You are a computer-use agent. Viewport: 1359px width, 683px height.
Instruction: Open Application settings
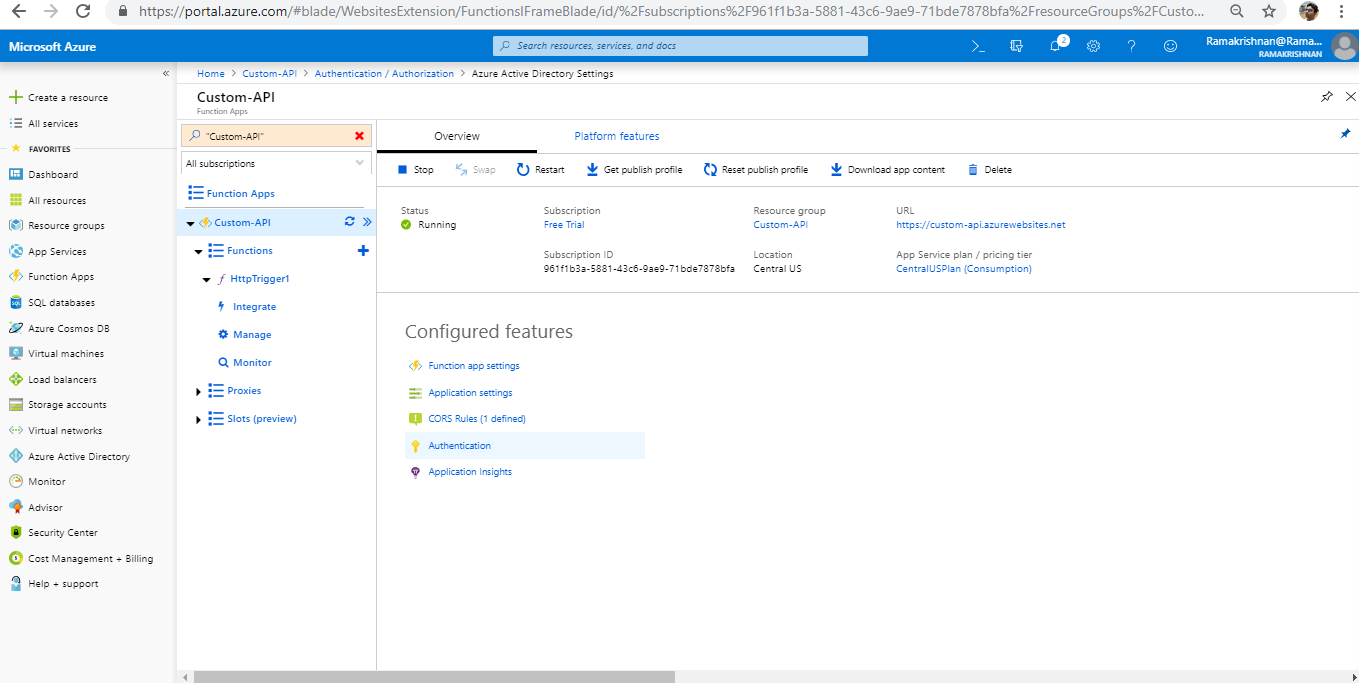tap(470, 393)
